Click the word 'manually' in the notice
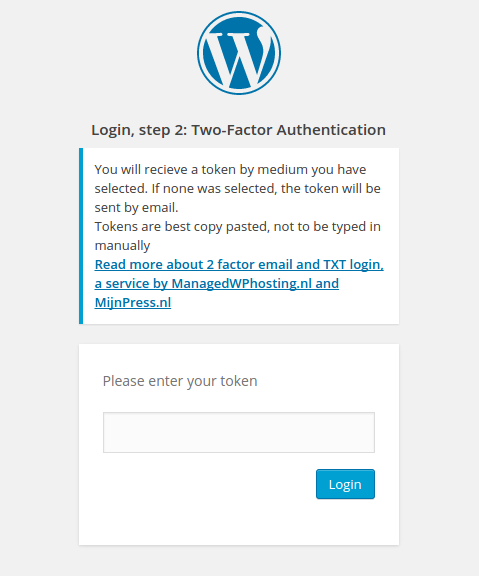479x576 pixels. click(122, 246)
